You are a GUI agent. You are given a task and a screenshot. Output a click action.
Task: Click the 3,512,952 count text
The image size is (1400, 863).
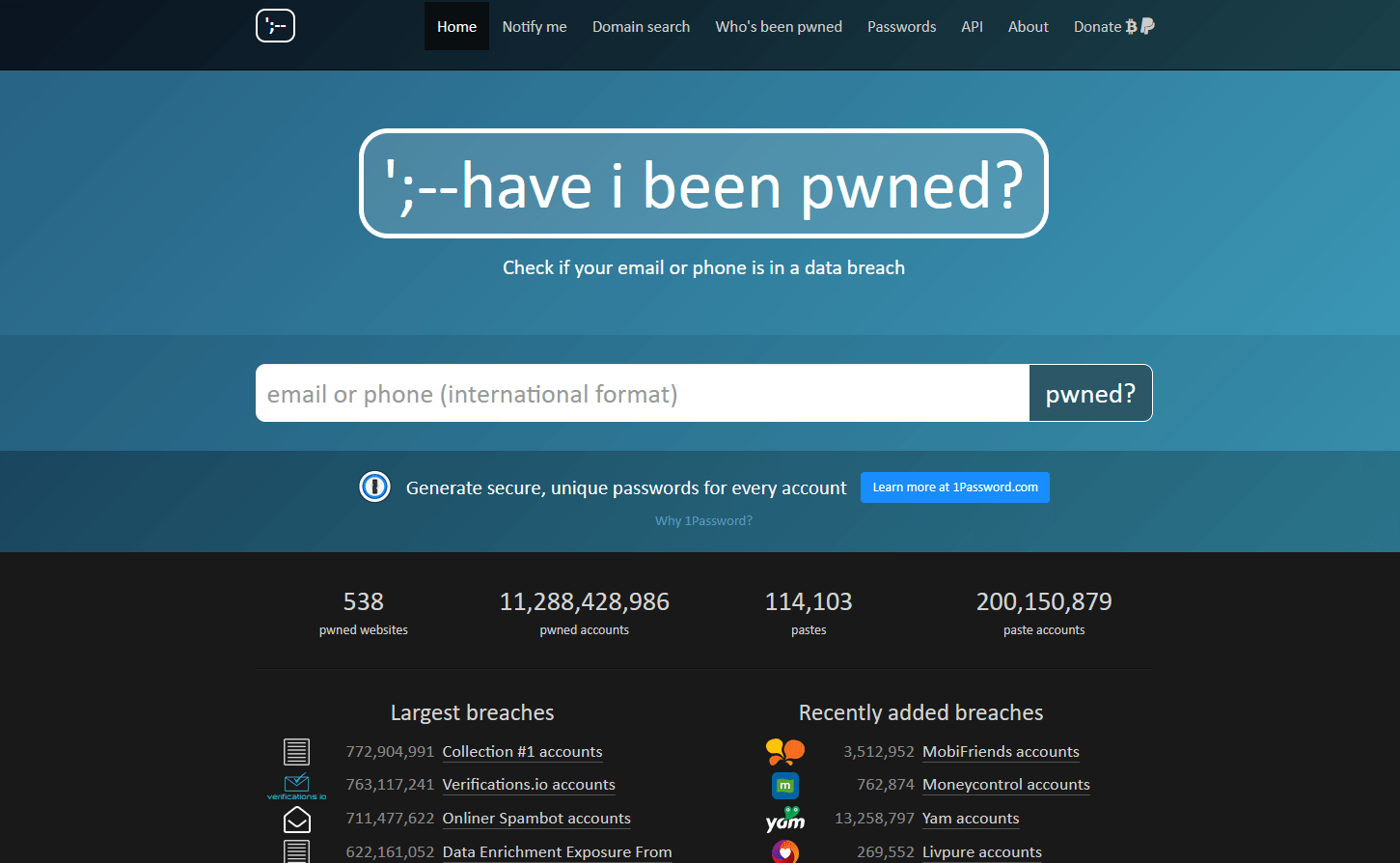click(x=879, y=752)
